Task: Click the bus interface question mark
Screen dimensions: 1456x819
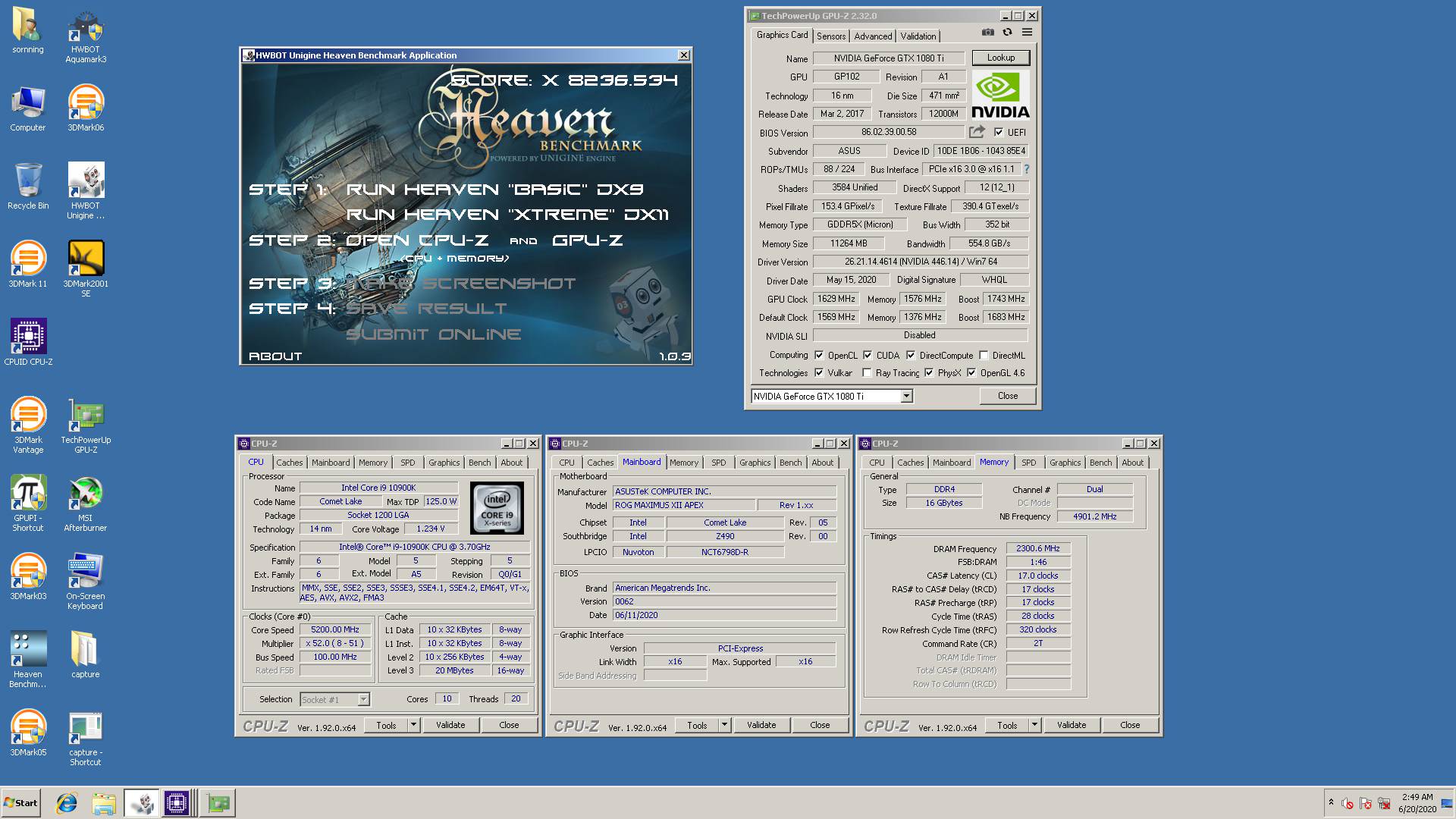Action: pos(1027,169)
